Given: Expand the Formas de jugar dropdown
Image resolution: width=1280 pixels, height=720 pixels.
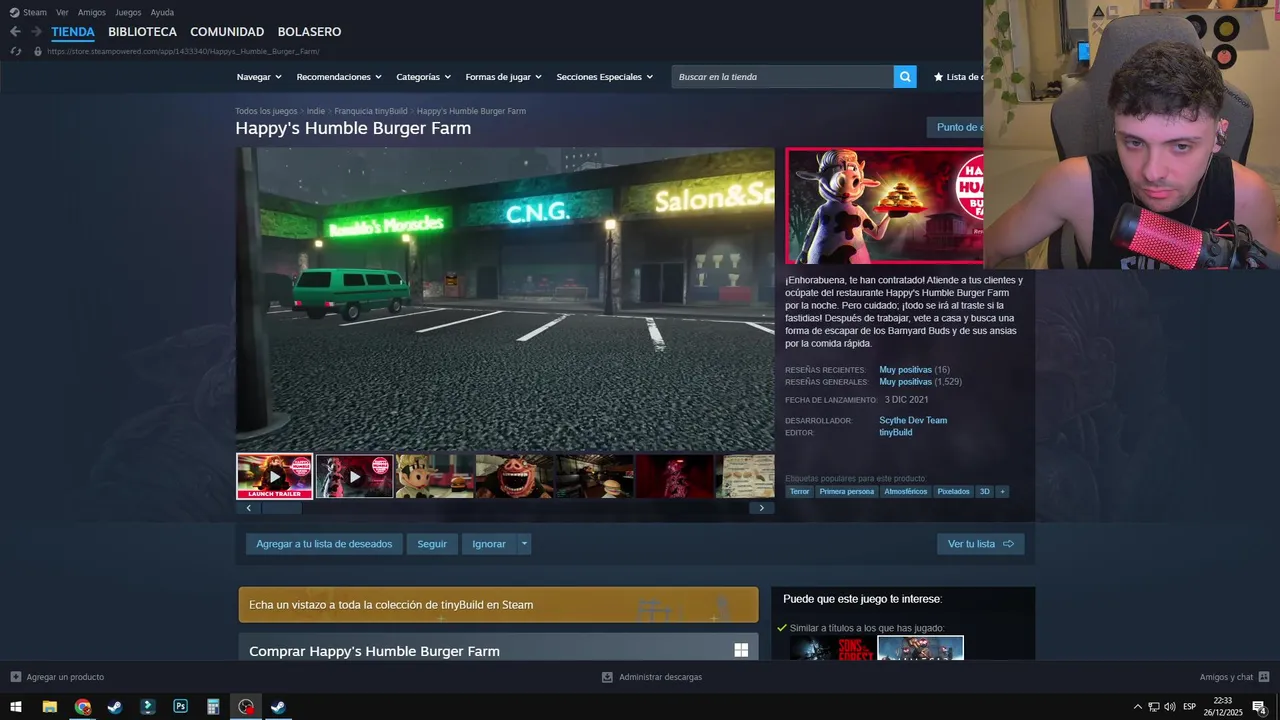Looking at the screenshot, I should pos(503,77).
